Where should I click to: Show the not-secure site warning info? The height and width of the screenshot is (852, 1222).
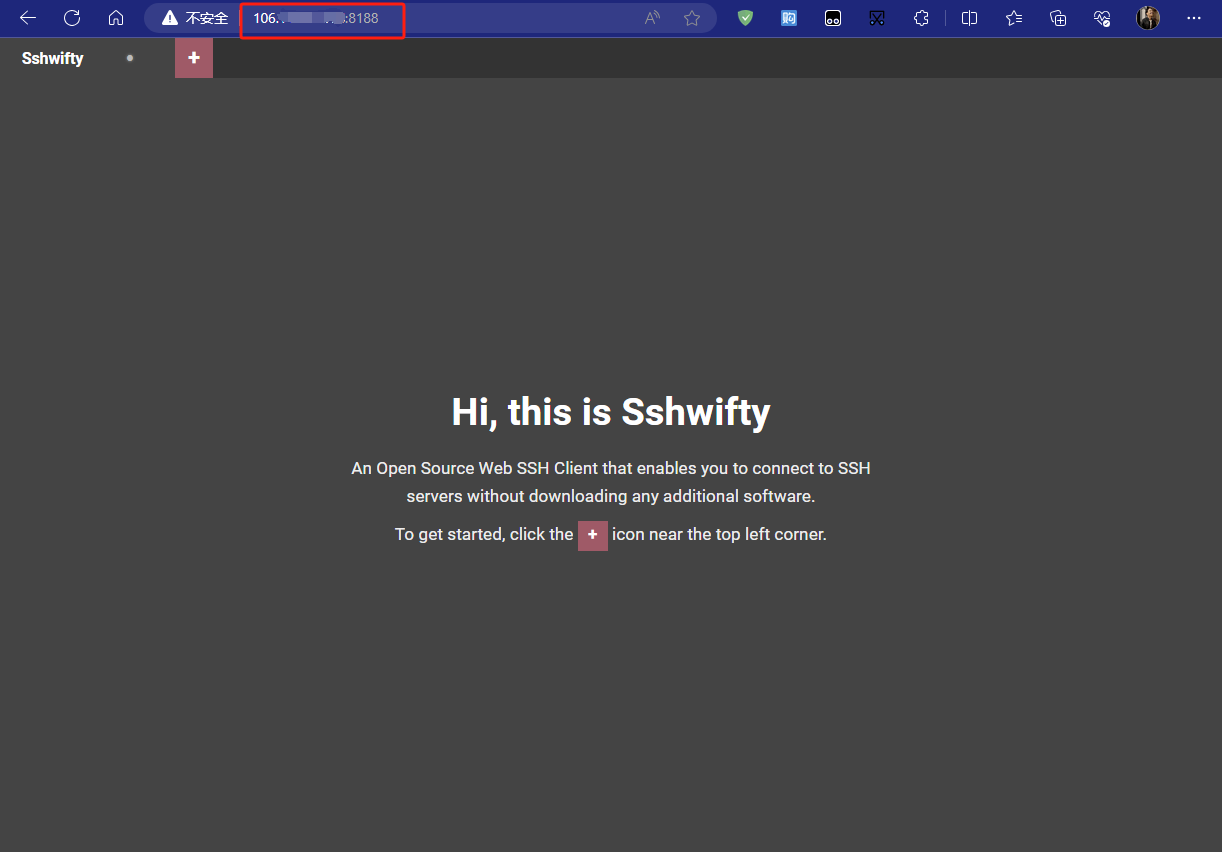point(195,18)
